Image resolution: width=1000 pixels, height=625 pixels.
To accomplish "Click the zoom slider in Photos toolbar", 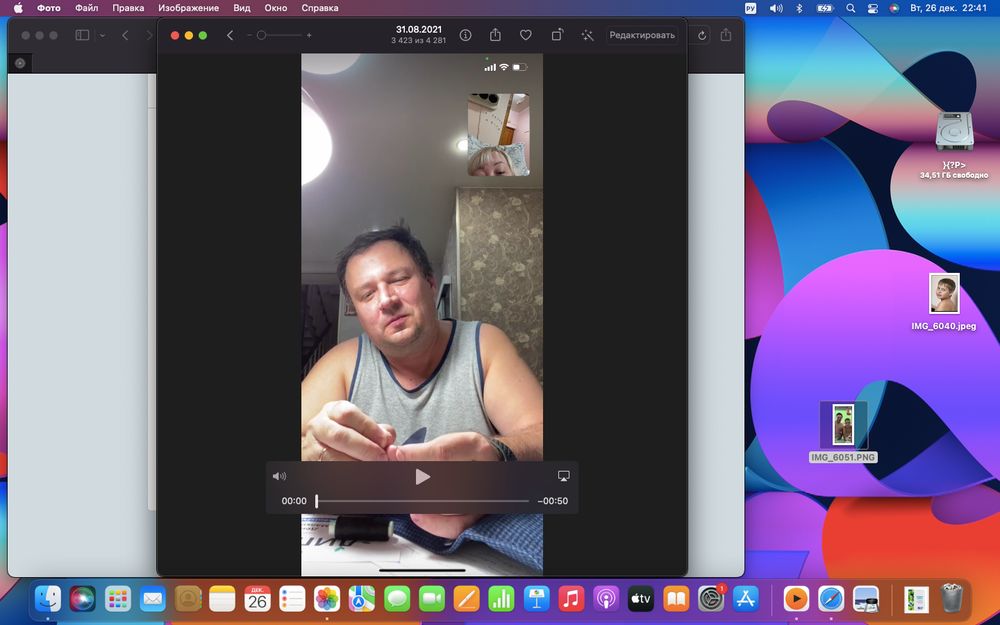I will pos(278,35).
